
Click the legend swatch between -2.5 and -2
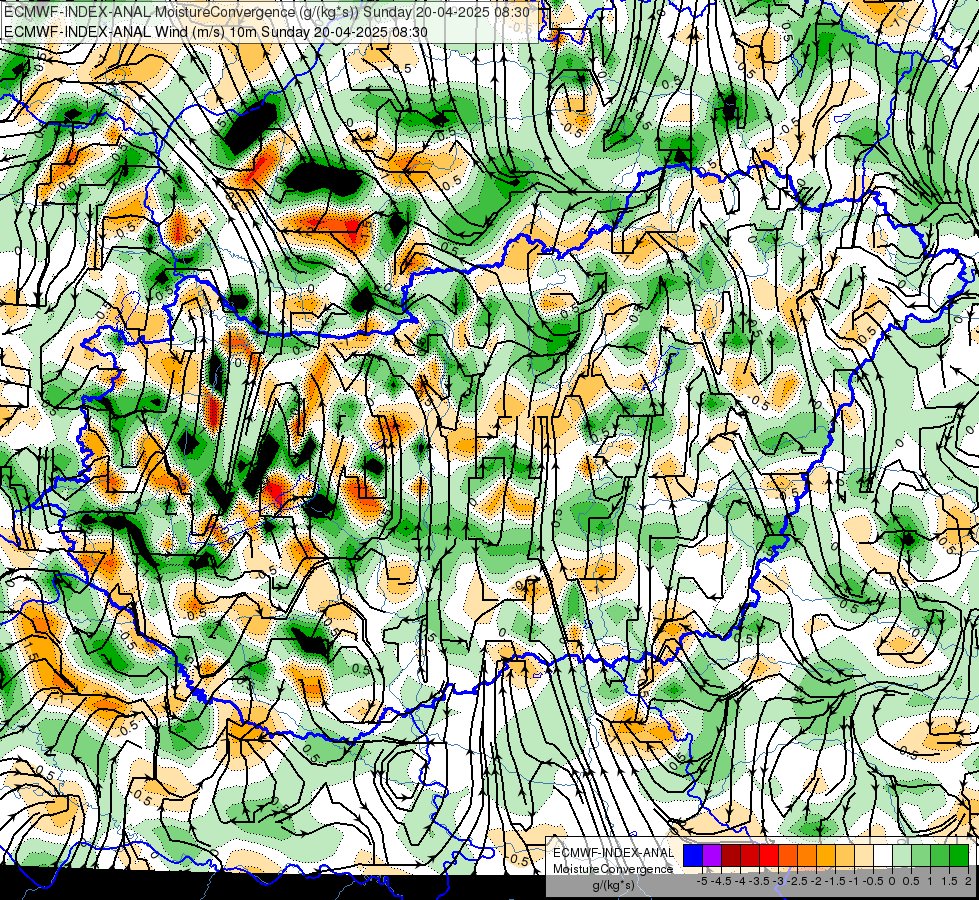coord(807,855)
